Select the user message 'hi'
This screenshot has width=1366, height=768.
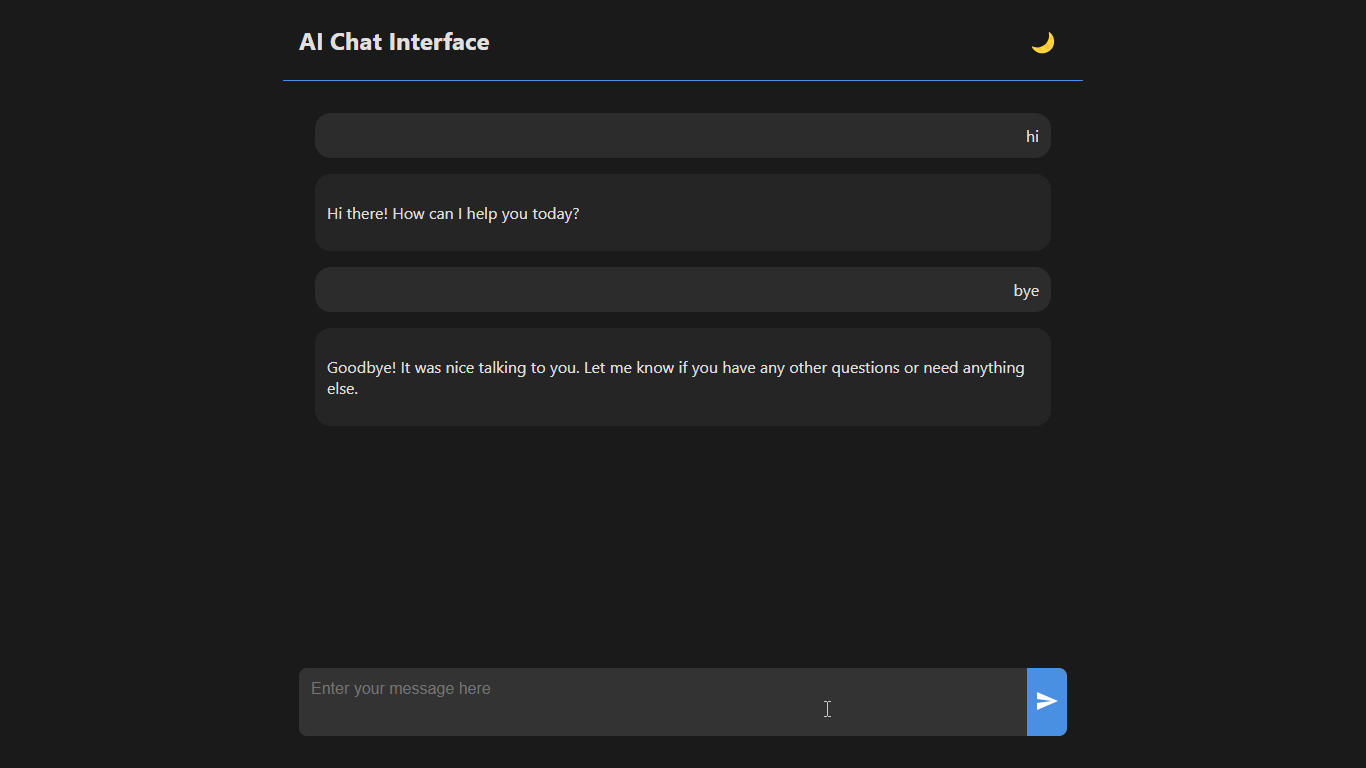pos(1032,136)
